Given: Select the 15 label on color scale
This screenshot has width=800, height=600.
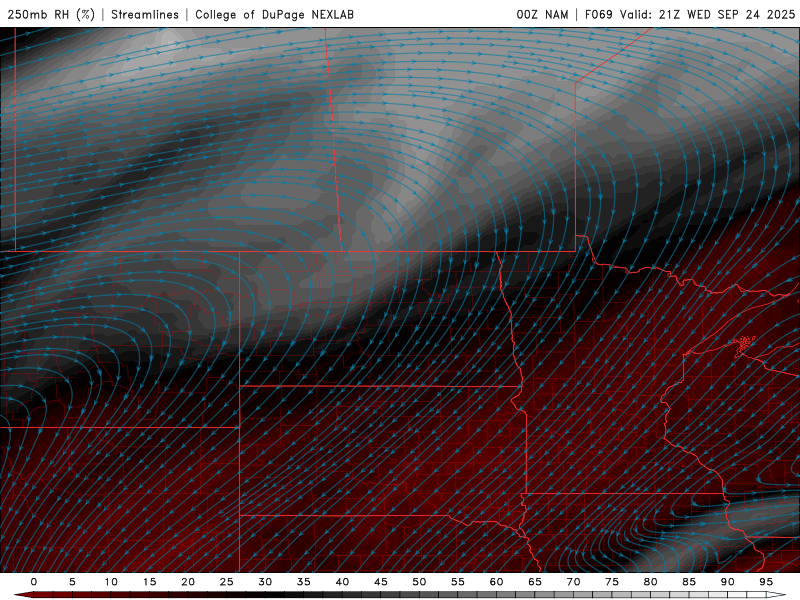Looking at the screenshot, I should tap(149, 582).
